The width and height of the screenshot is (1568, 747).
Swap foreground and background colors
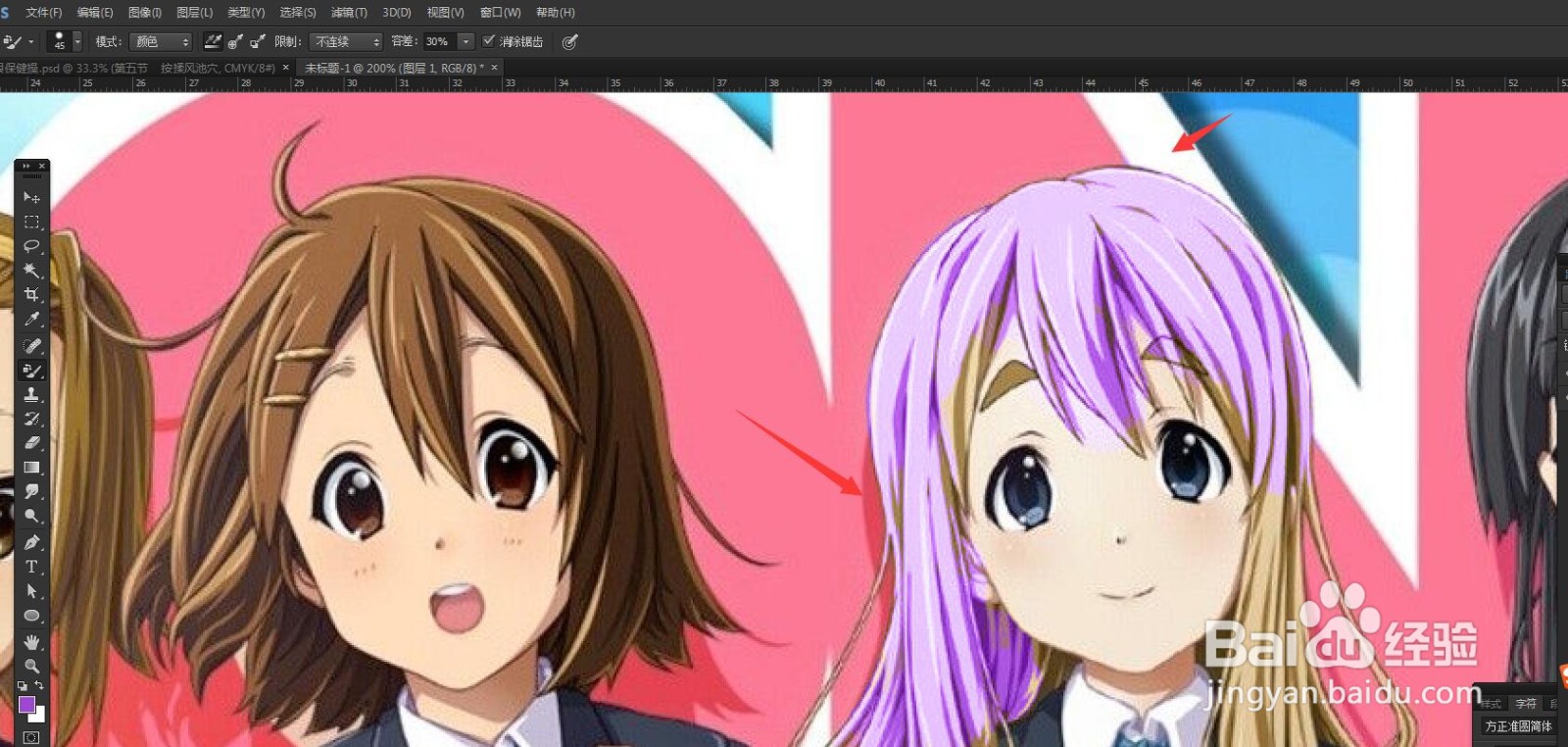[x=39, y=685]
